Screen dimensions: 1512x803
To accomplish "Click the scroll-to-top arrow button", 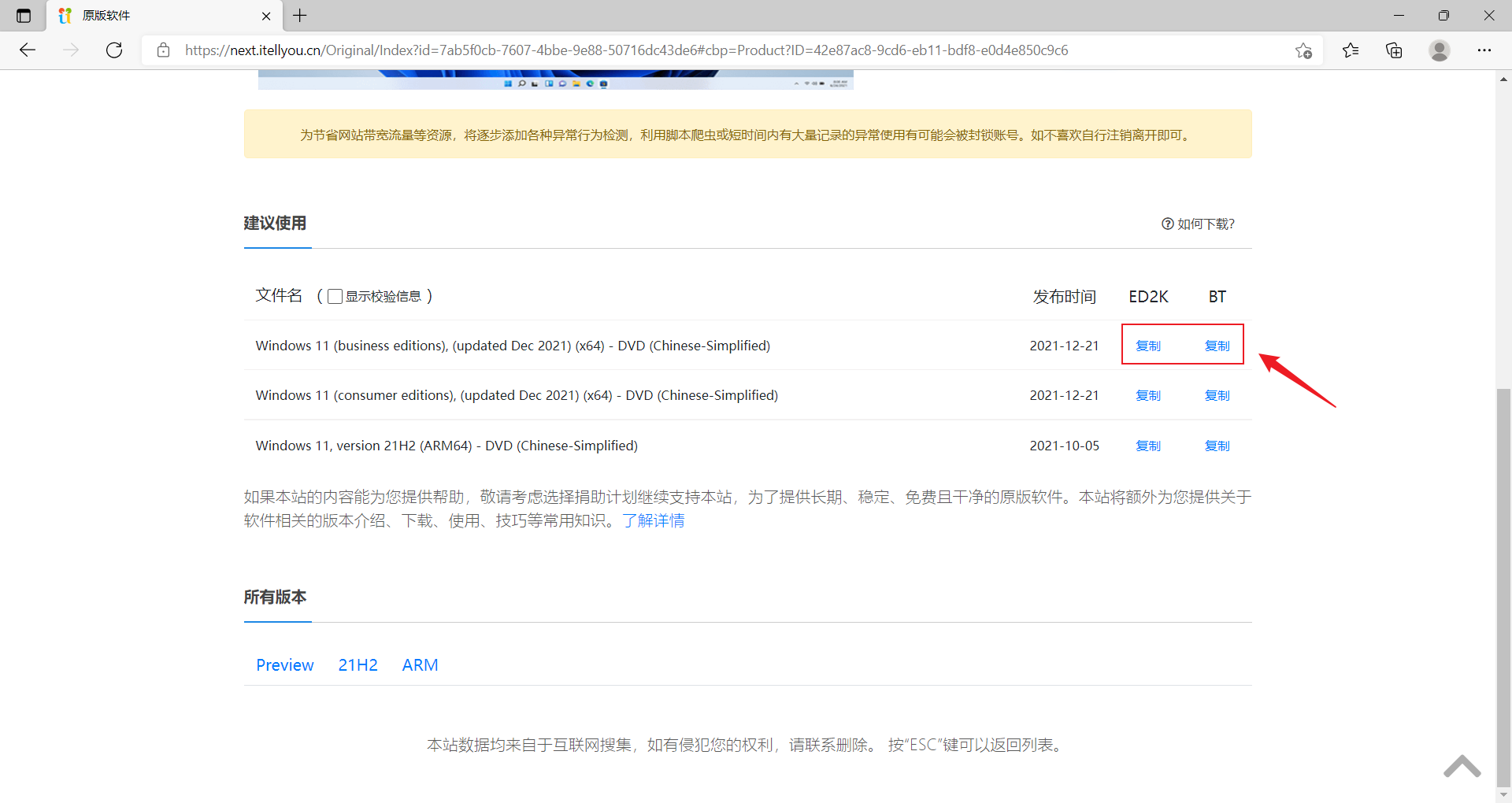I will pos(1462,765).
